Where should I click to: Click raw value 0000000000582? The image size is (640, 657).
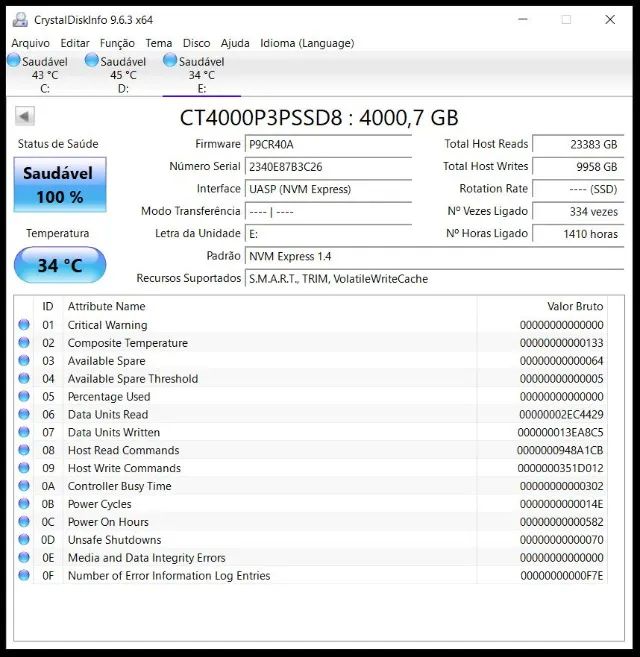[x=561, y=522]
